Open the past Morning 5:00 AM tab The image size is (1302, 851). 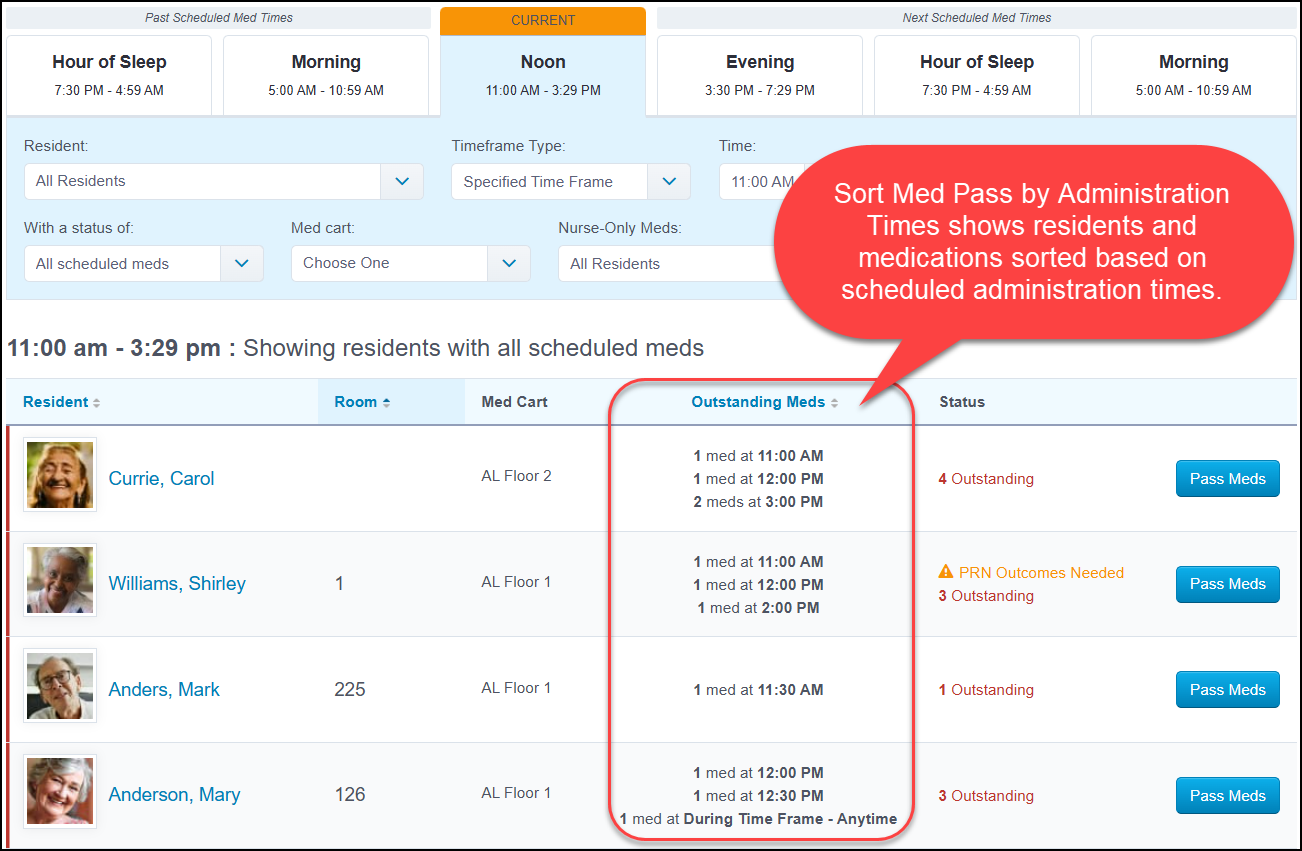(x=326, y=75)
